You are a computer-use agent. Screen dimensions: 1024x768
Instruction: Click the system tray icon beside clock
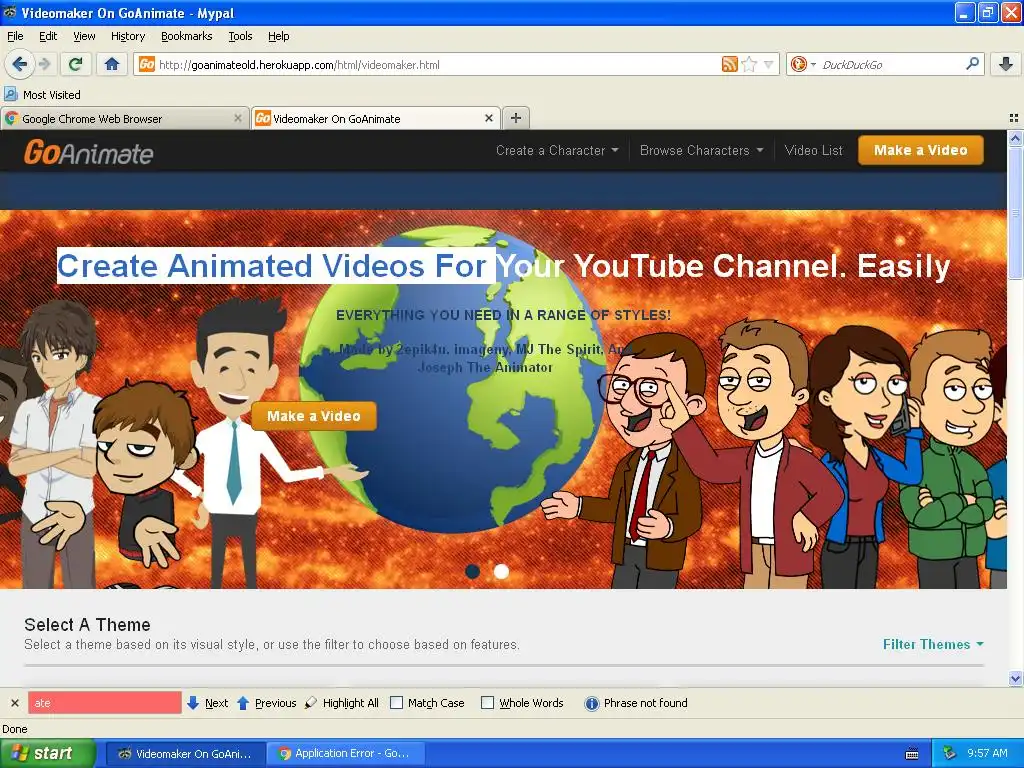tap(950, 753)
